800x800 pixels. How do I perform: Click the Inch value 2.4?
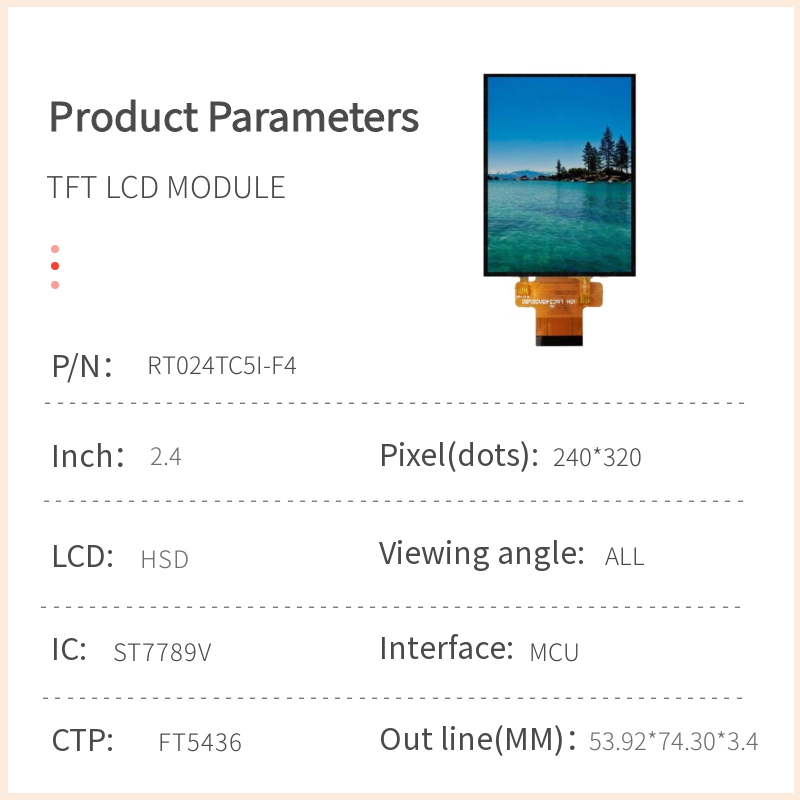[165, 458]
